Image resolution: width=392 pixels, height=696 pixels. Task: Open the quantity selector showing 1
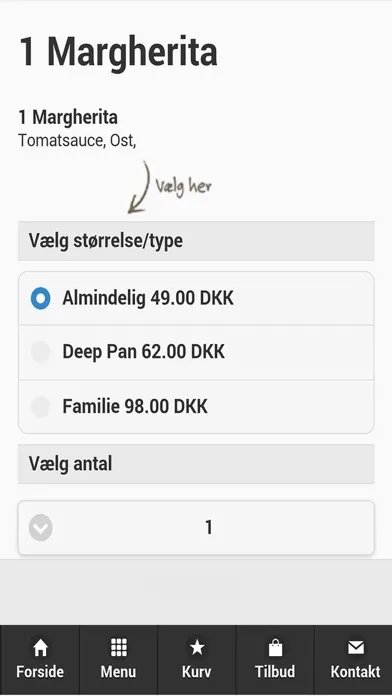tap(196, 528)
